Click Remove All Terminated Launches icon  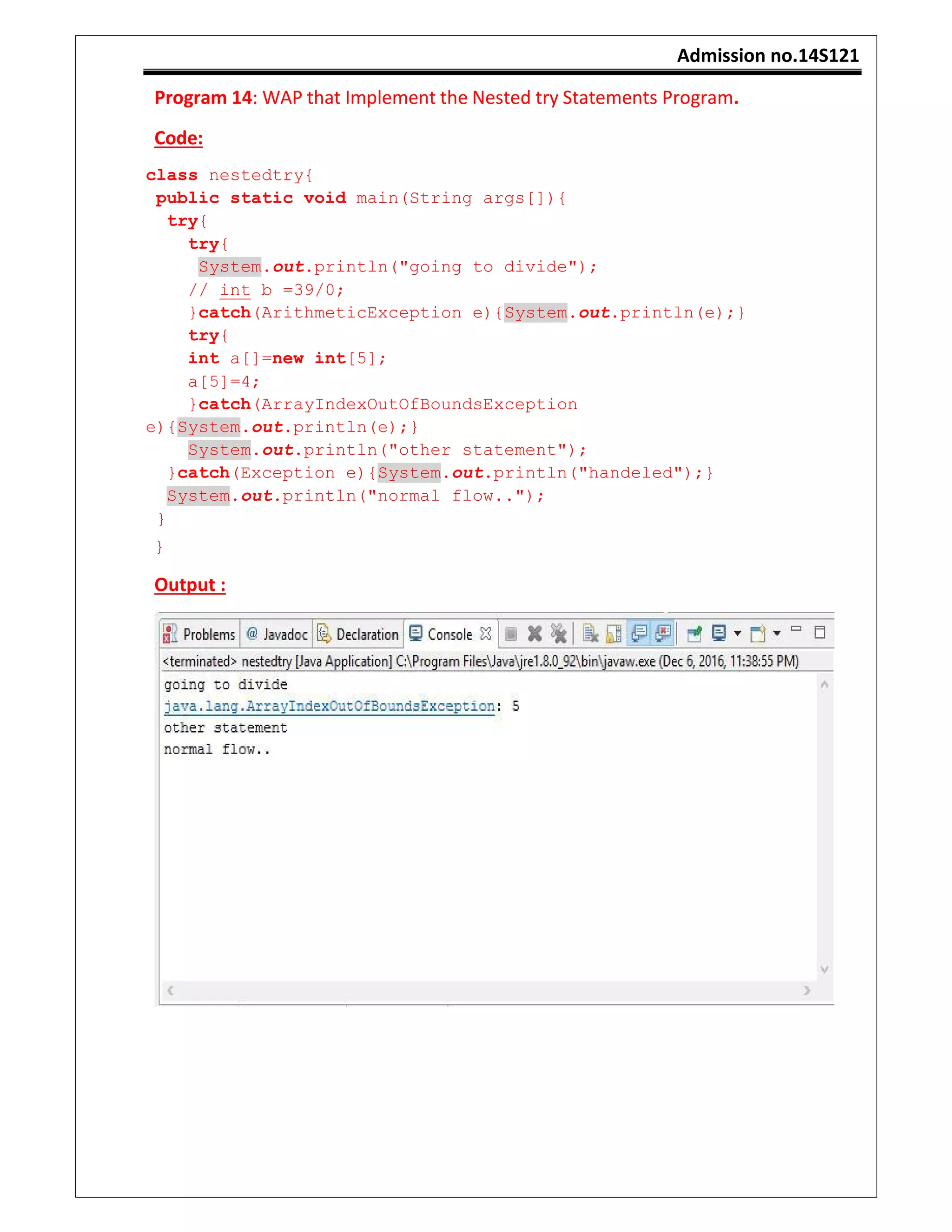tap(558, 634)
